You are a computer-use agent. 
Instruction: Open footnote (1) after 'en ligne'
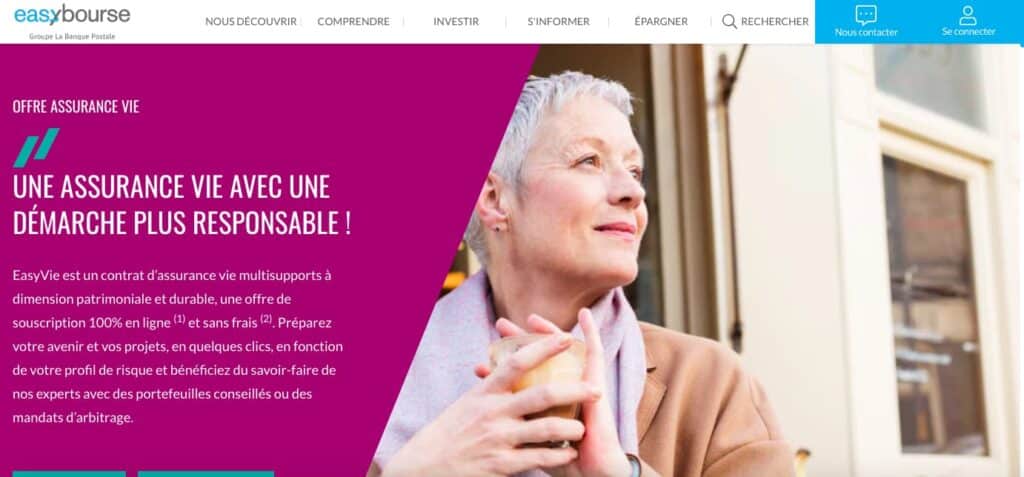(x=180, y=319)
